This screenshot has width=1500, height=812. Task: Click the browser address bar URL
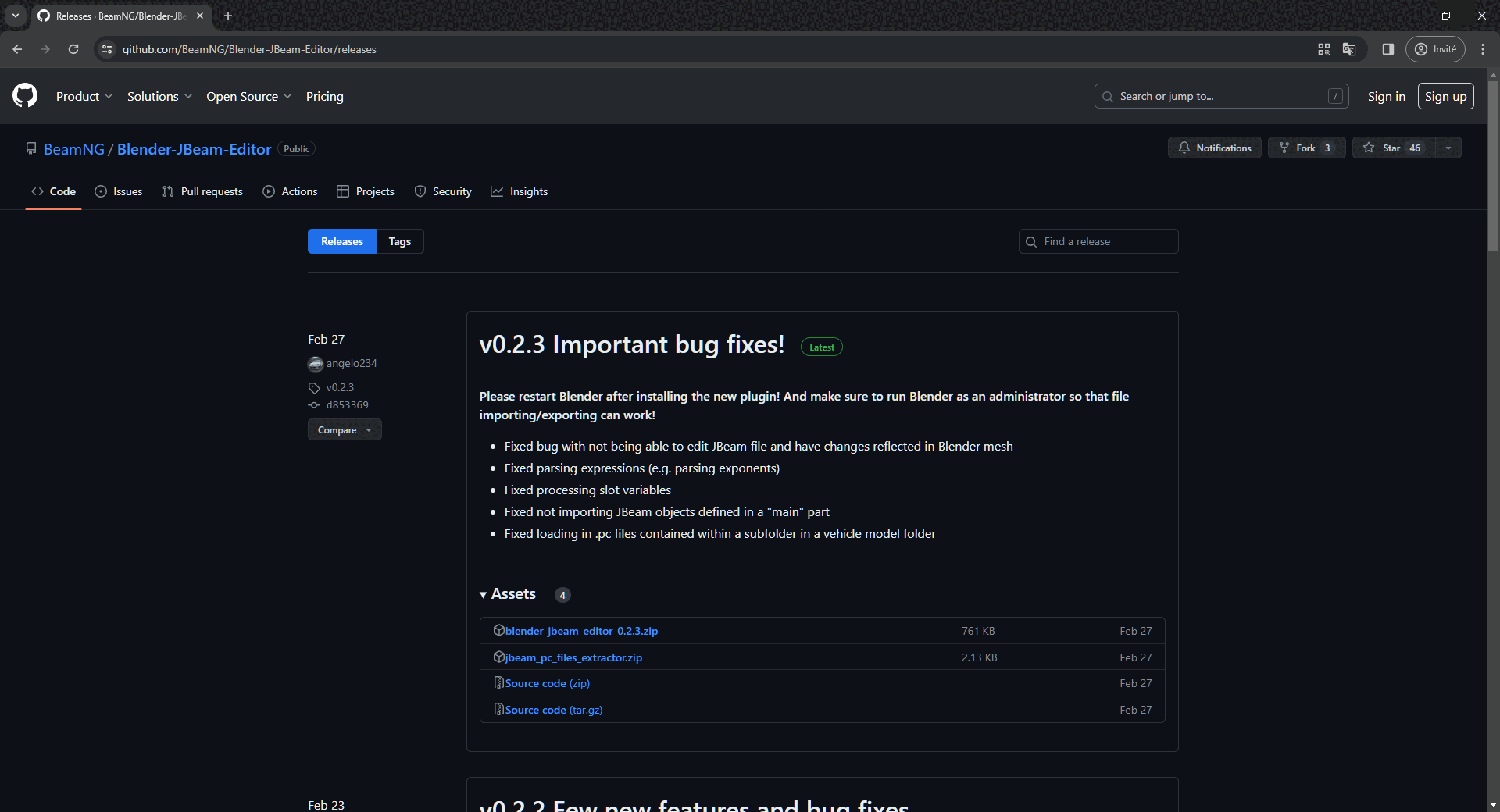pos(249,49)
